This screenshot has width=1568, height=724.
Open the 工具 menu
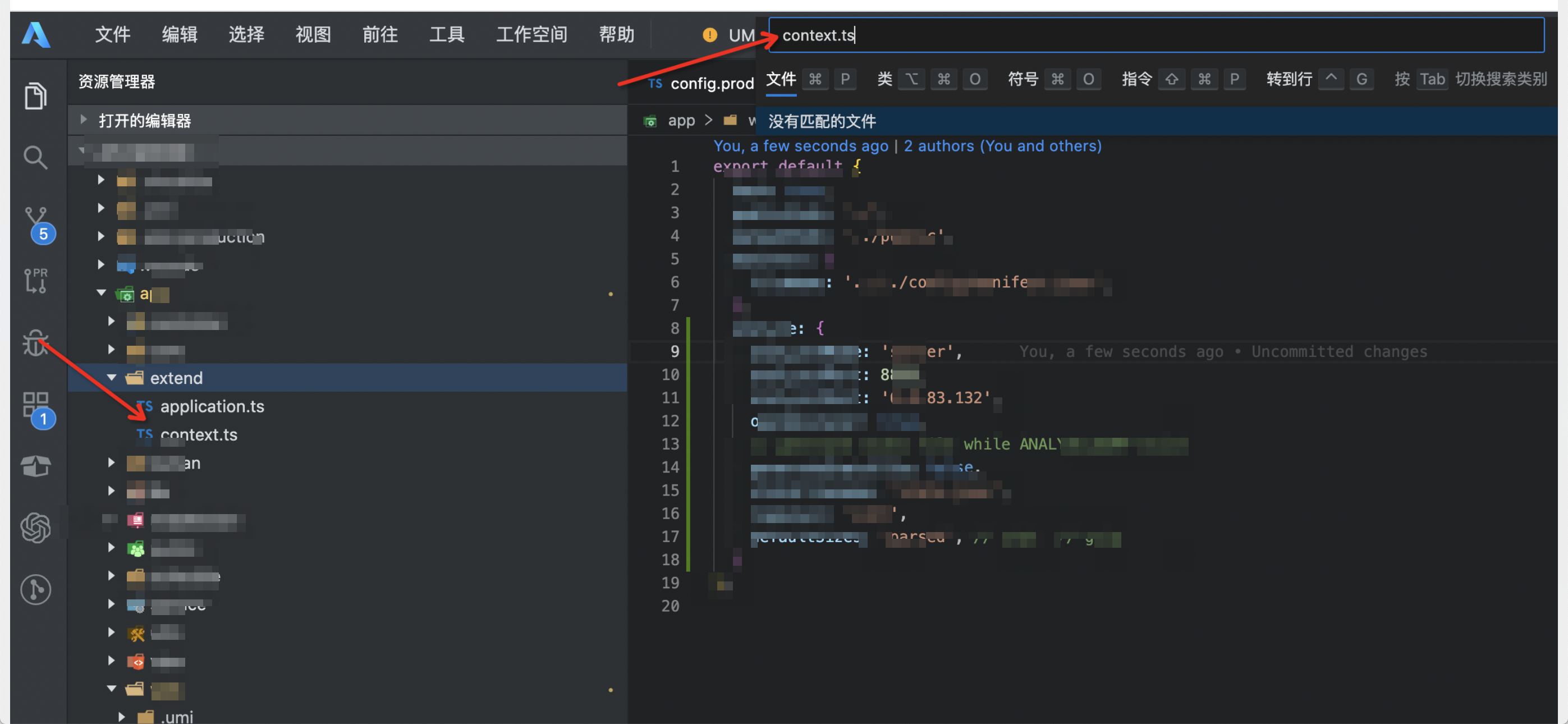point(447,35)
